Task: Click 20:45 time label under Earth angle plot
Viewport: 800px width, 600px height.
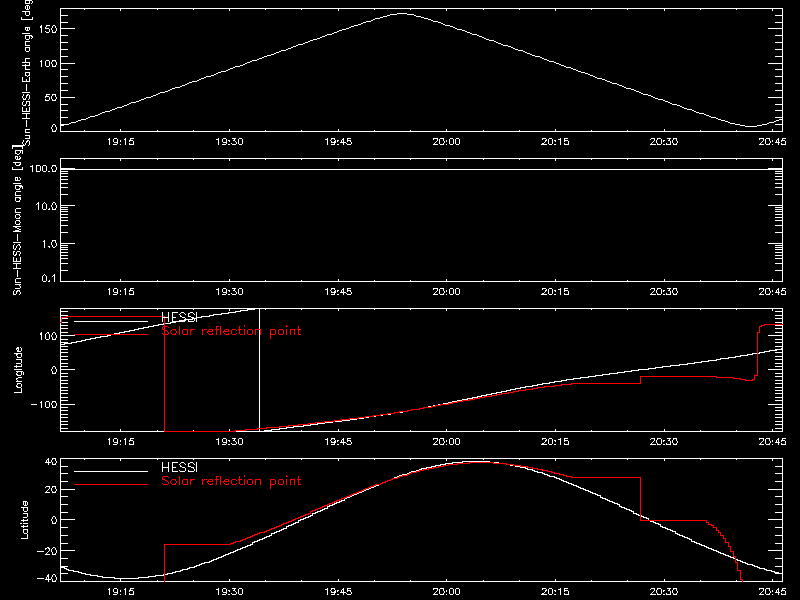Action: [x=772, y=142]
